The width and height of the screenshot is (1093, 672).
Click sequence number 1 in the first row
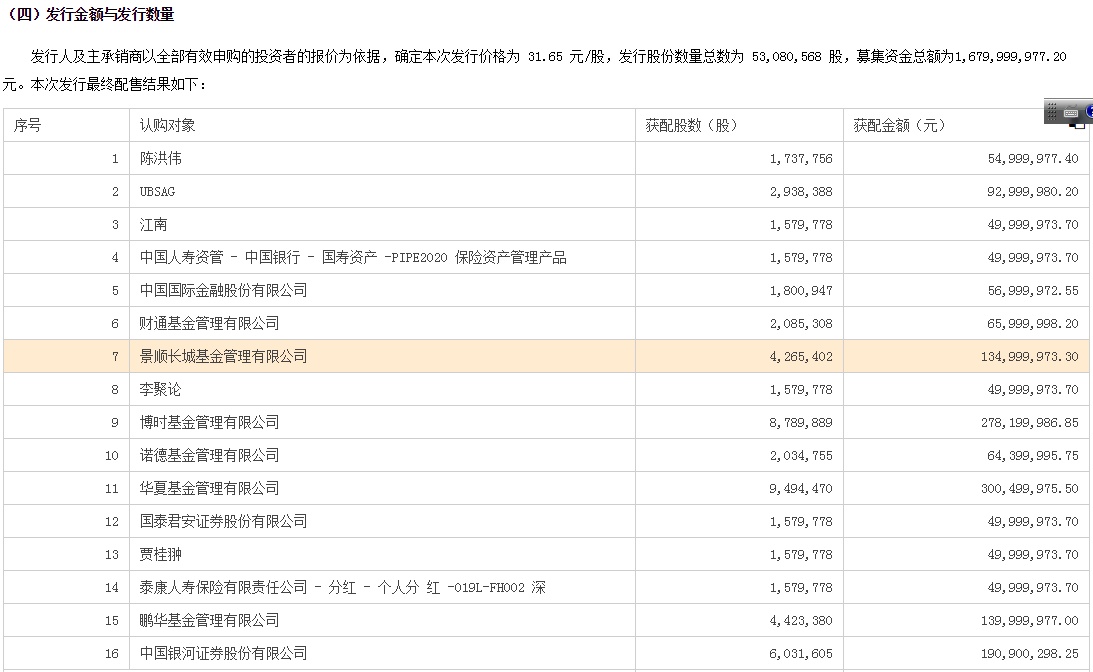click(115, 159)
